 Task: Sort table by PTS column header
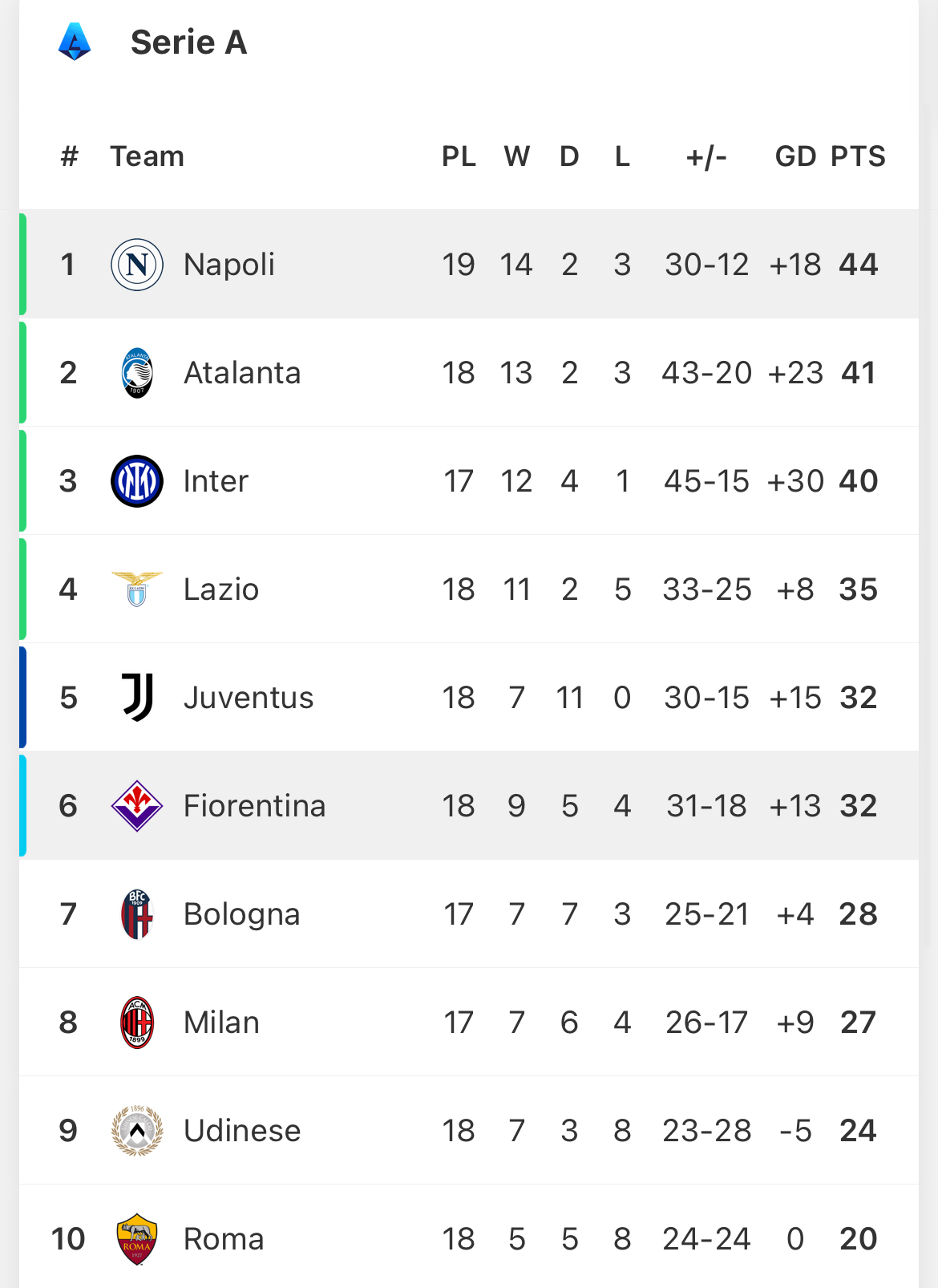[858, 156]
